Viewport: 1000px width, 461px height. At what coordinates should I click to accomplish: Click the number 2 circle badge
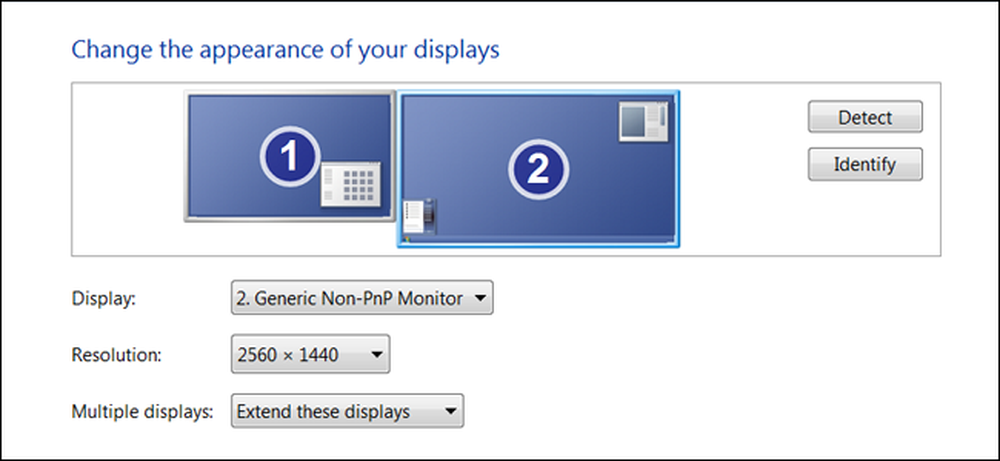click(x=538, y=170)
